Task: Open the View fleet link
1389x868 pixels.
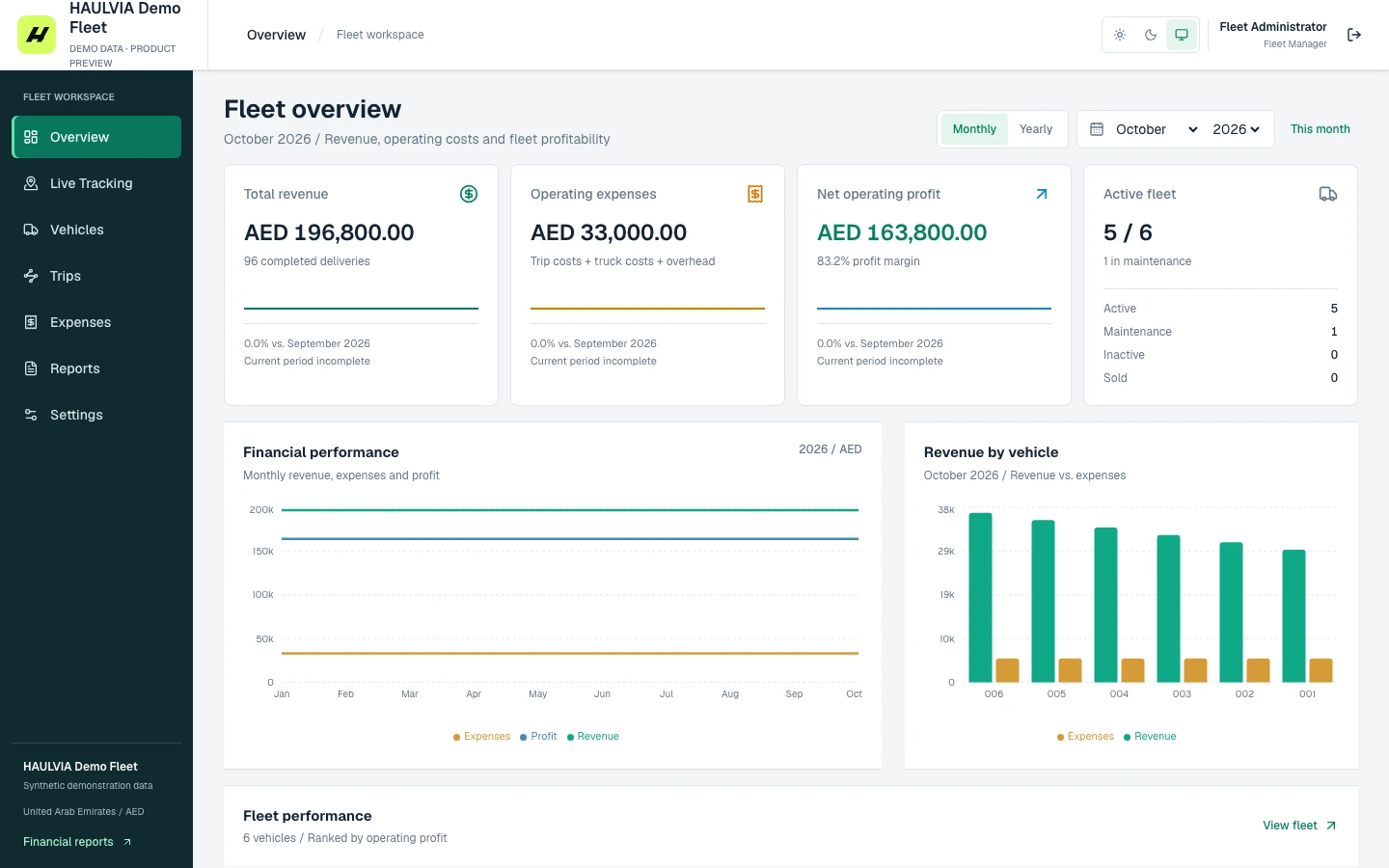Action: click(1299, 826)
